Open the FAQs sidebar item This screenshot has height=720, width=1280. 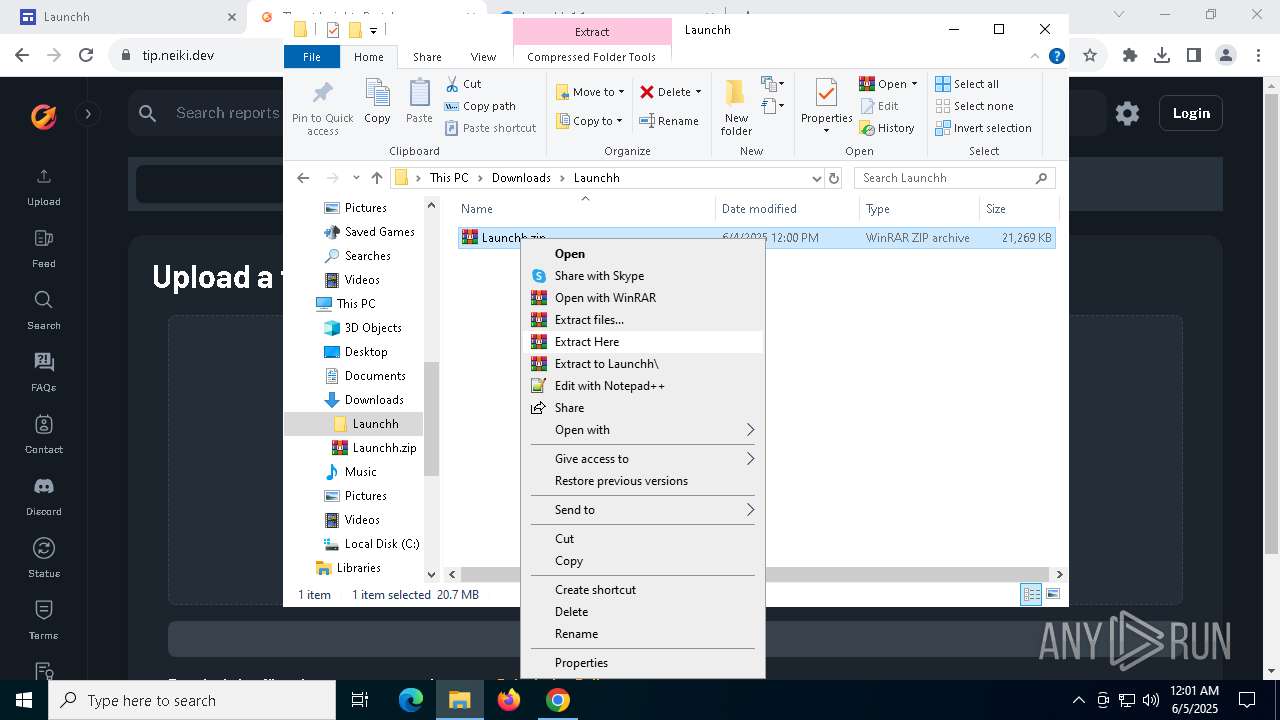tap(43, 373)
